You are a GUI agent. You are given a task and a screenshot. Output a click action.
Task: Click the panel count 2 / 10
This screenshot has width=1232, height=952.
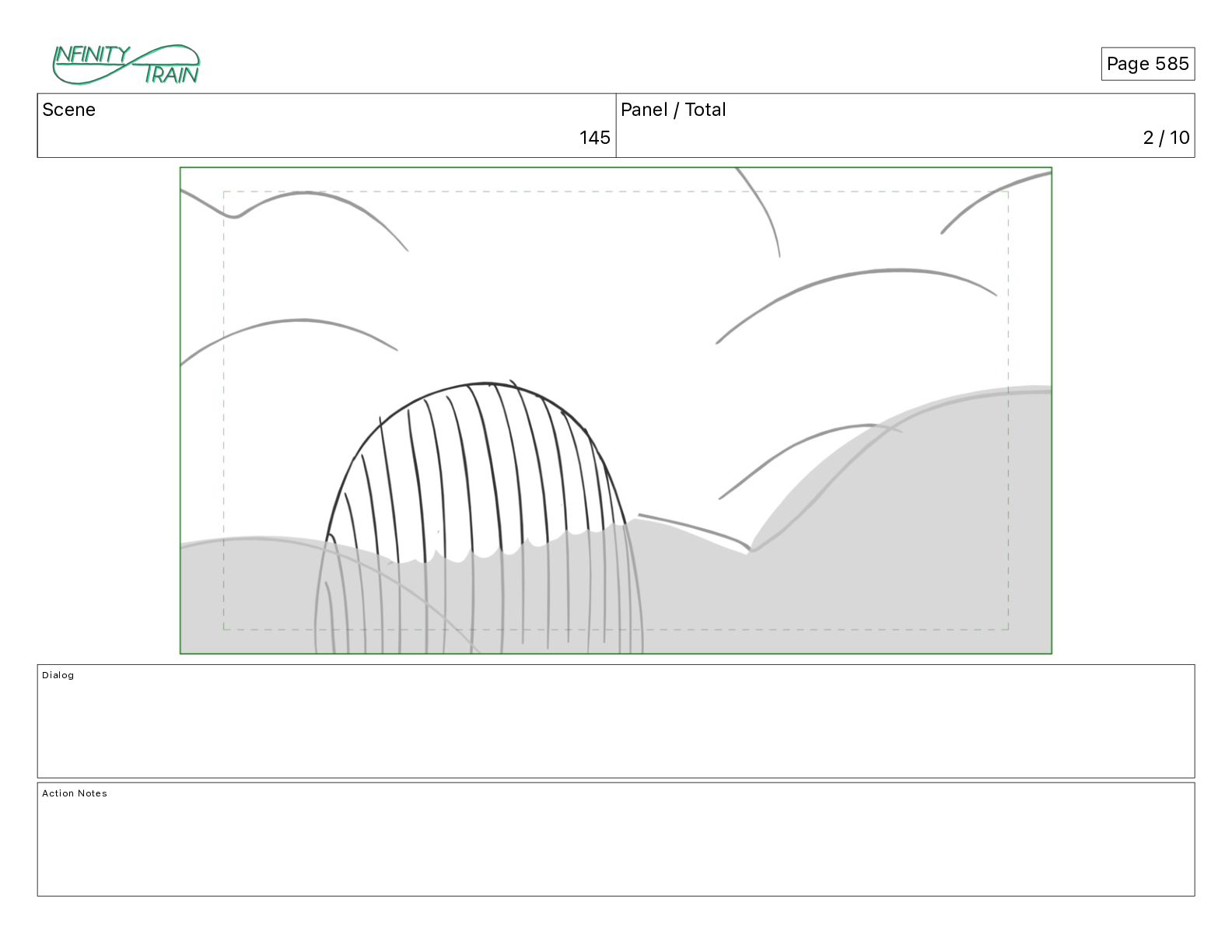[x=1166, y=138]
